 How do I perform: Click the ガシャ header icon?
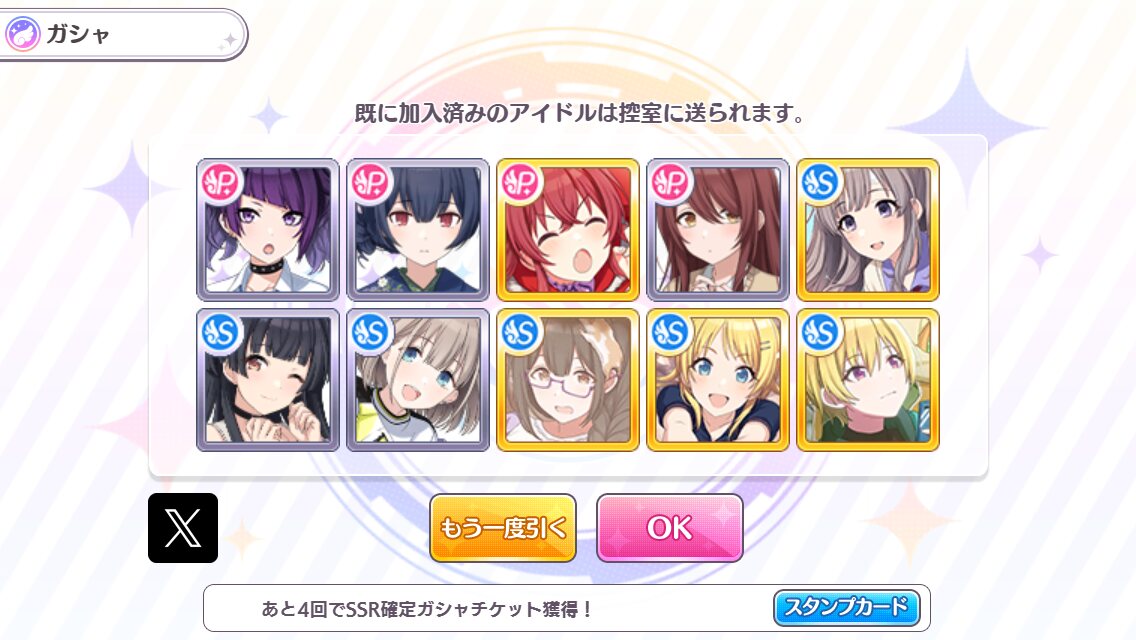(22, 34)
